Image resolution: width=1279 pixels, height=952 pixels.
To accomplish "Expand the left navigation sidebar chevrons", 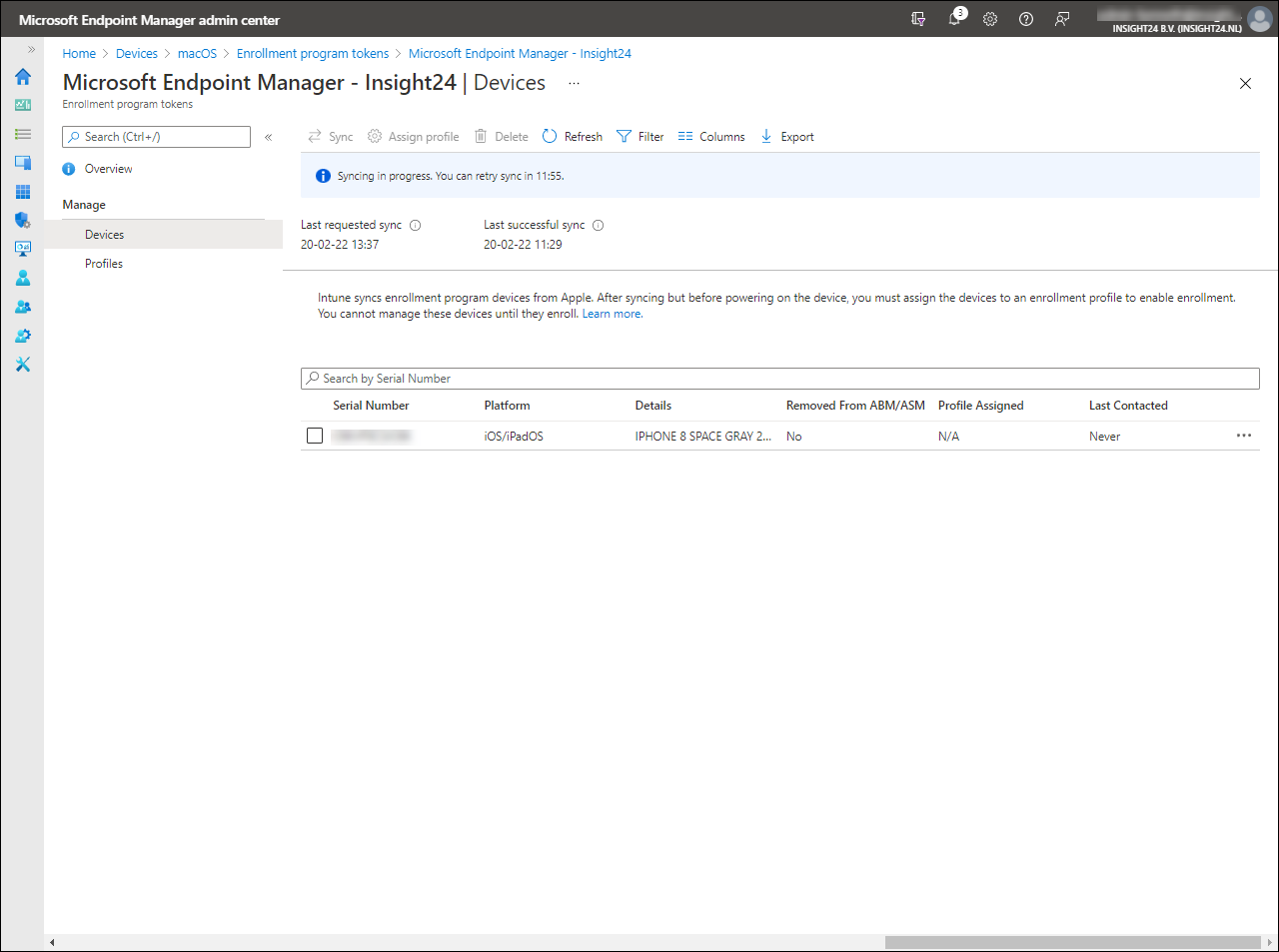I will tap(31, 49).
